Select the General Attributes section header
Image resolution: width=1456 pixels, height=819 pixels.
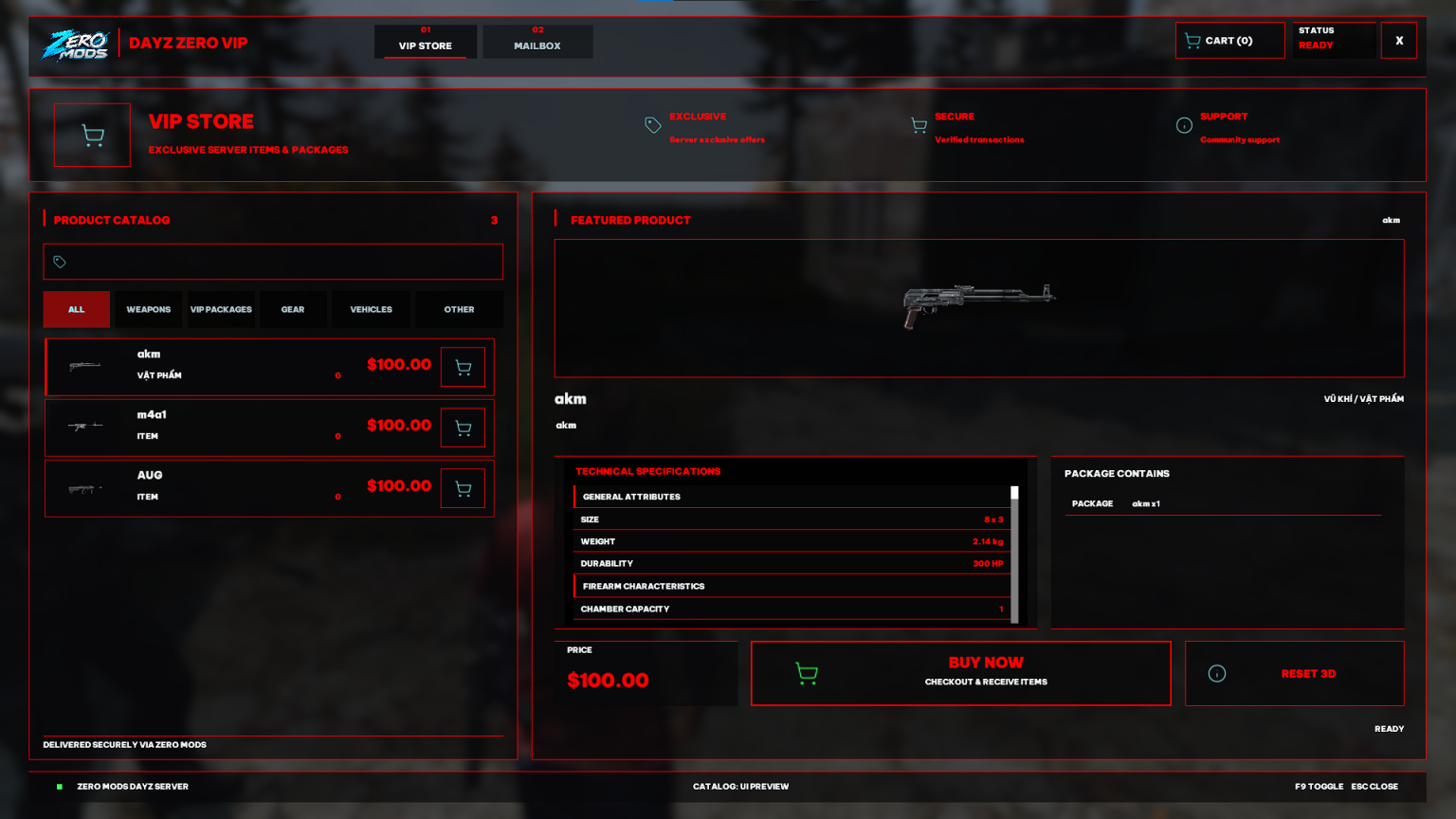pyautogui.click(x=792, y=497)
